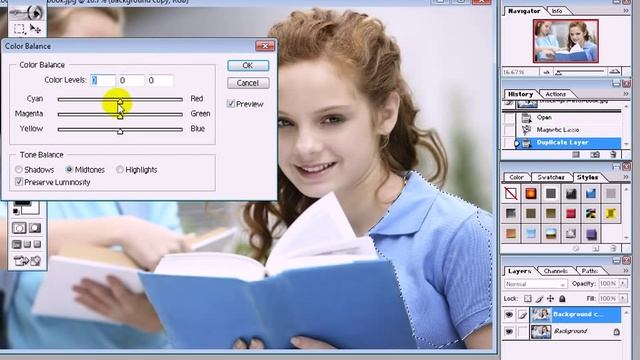
Task: Select the Highlights radio button
Action: 120,169
